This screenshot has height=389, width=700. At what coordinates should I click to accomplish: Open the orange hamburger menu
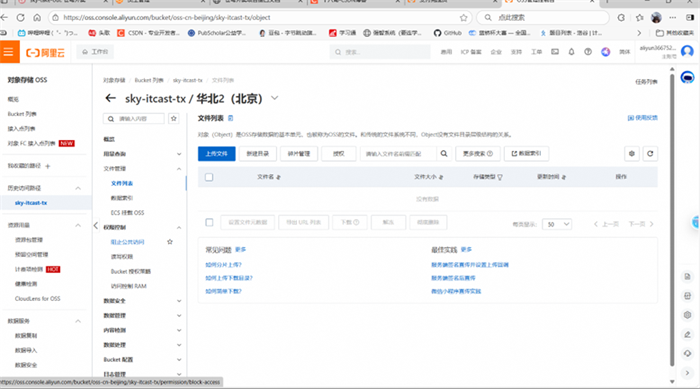(9, 52)
